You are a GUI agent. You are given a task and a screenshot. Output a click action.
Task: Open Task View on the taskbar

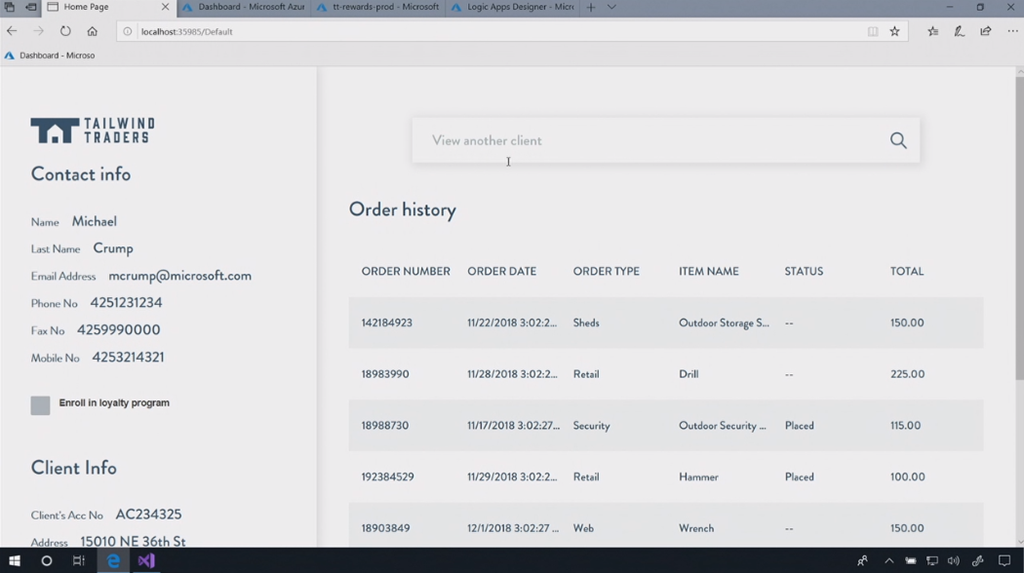coord(79,561)
